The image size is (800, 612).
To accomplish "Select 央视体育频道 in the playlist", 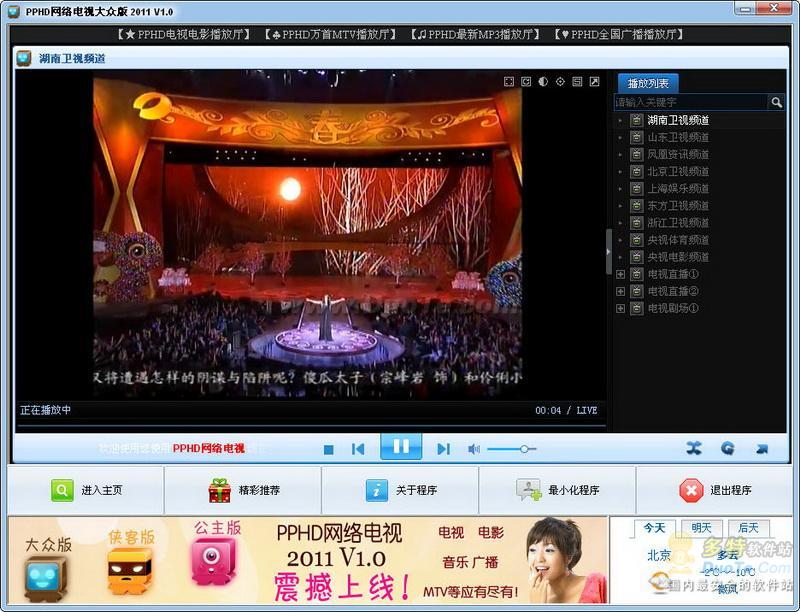I will coord(678,240).
